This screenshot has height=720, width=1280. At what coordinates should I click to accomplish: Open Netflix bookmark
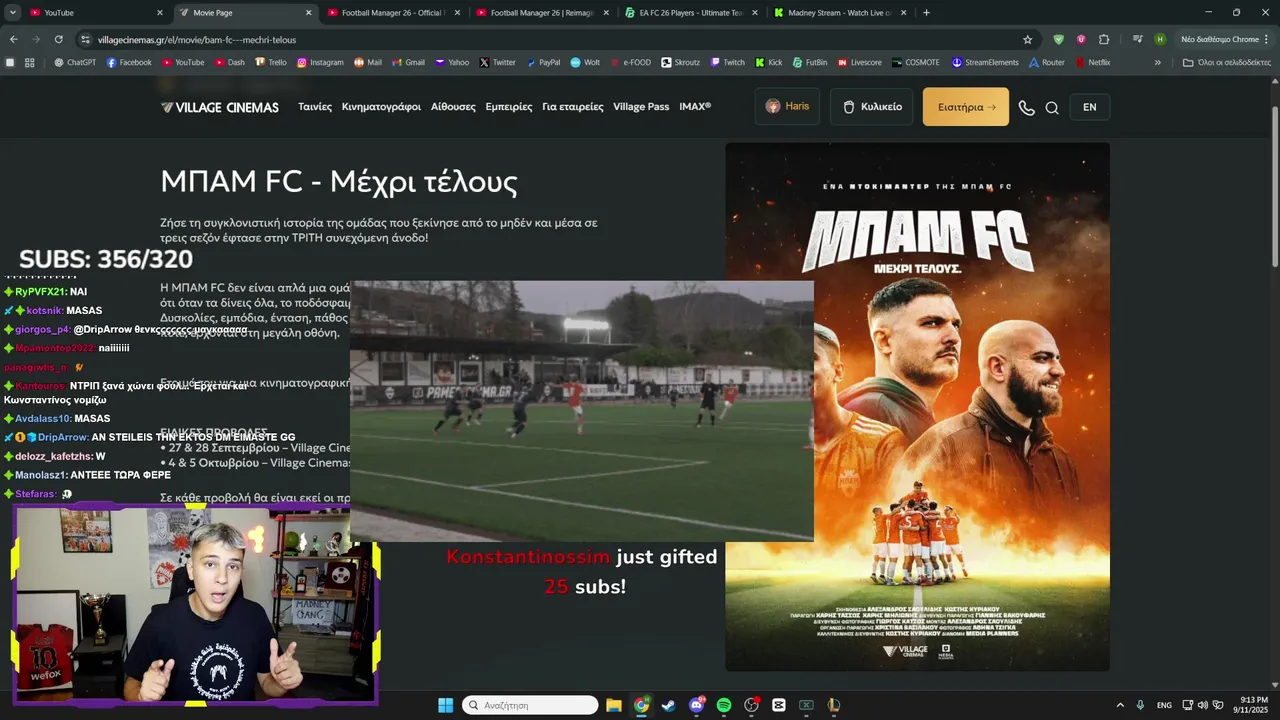tap(1093, 62)
